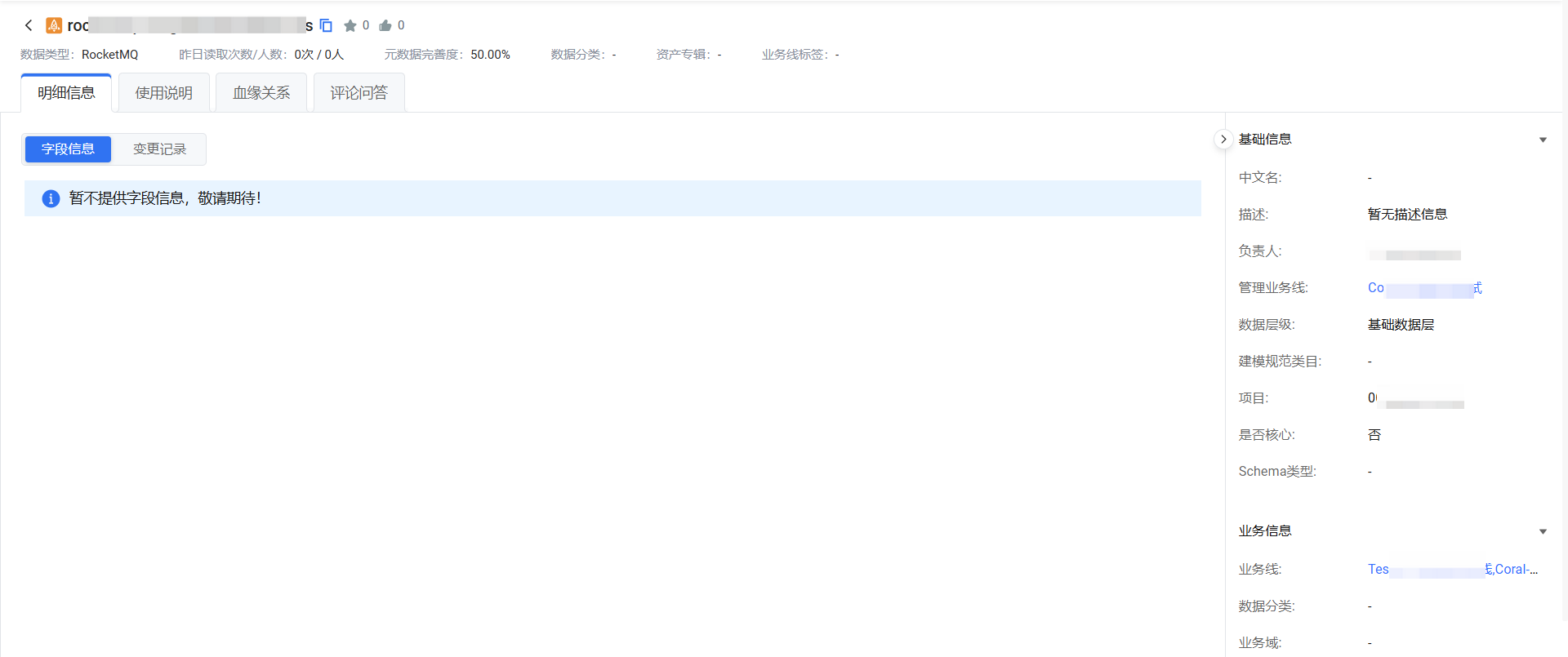
Task: Click the 数据层级 label
Action: point(1267,325)
